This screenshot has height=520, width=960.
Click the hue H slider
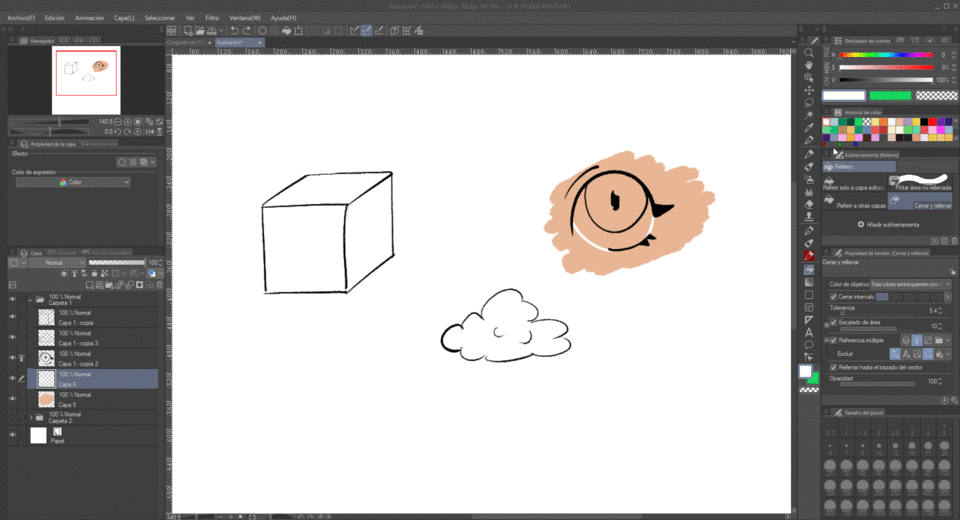[x=885, y=55]
